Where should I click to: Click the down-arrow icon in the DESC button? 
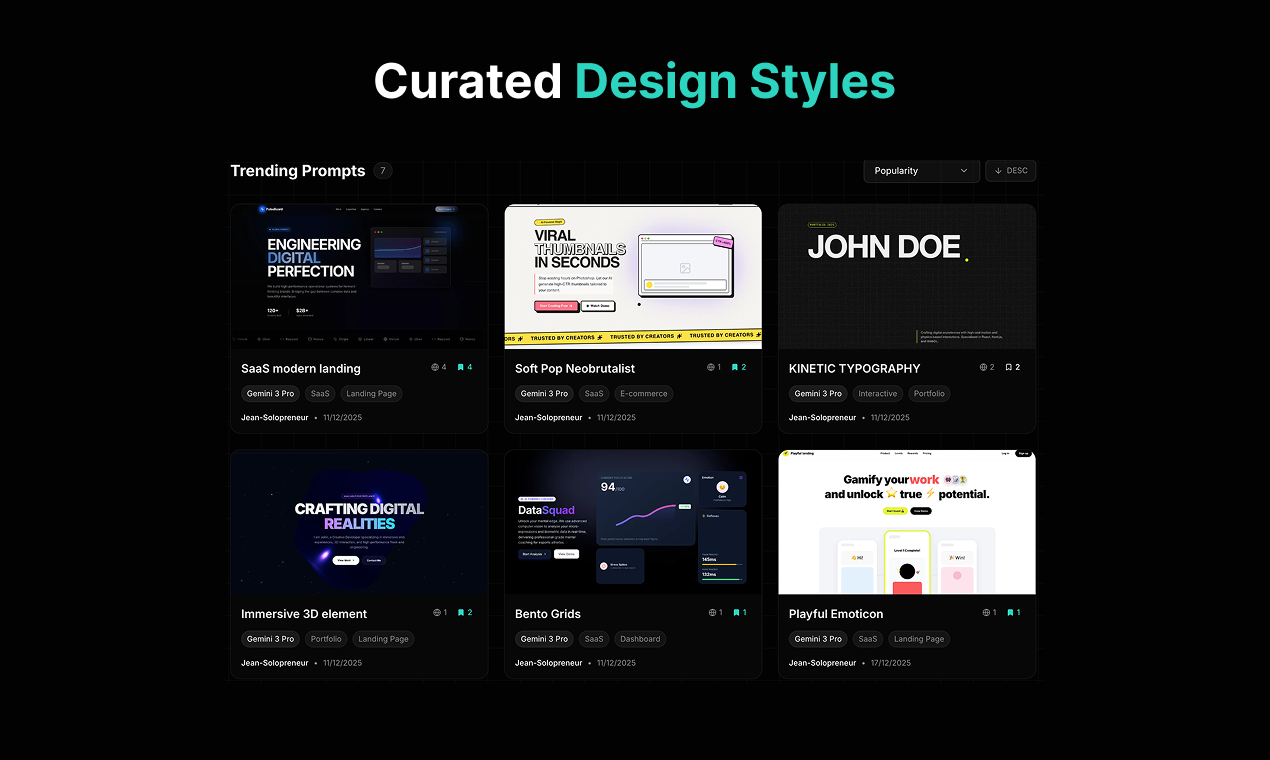998,171
